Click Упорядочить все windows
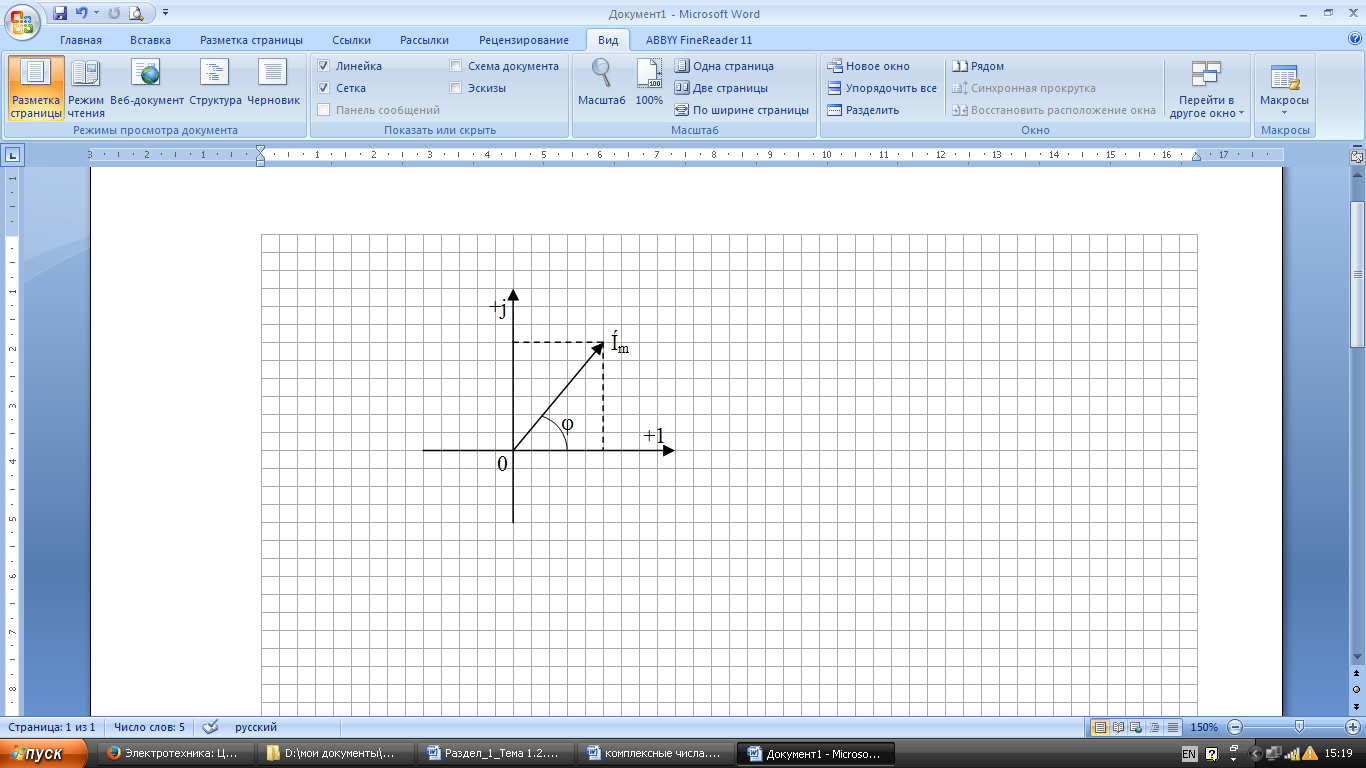 pyautogui.click(x=882, y=88)
